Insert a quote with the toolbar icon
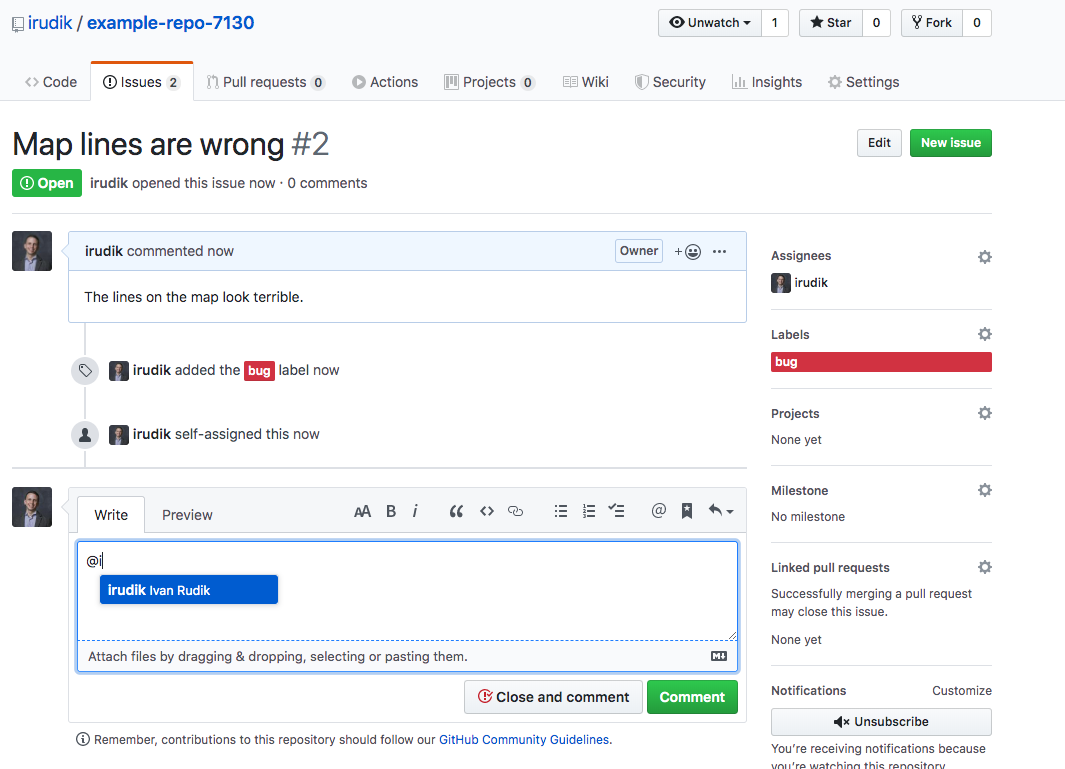Screen dimensions: 1065x769 coord(456,511)
